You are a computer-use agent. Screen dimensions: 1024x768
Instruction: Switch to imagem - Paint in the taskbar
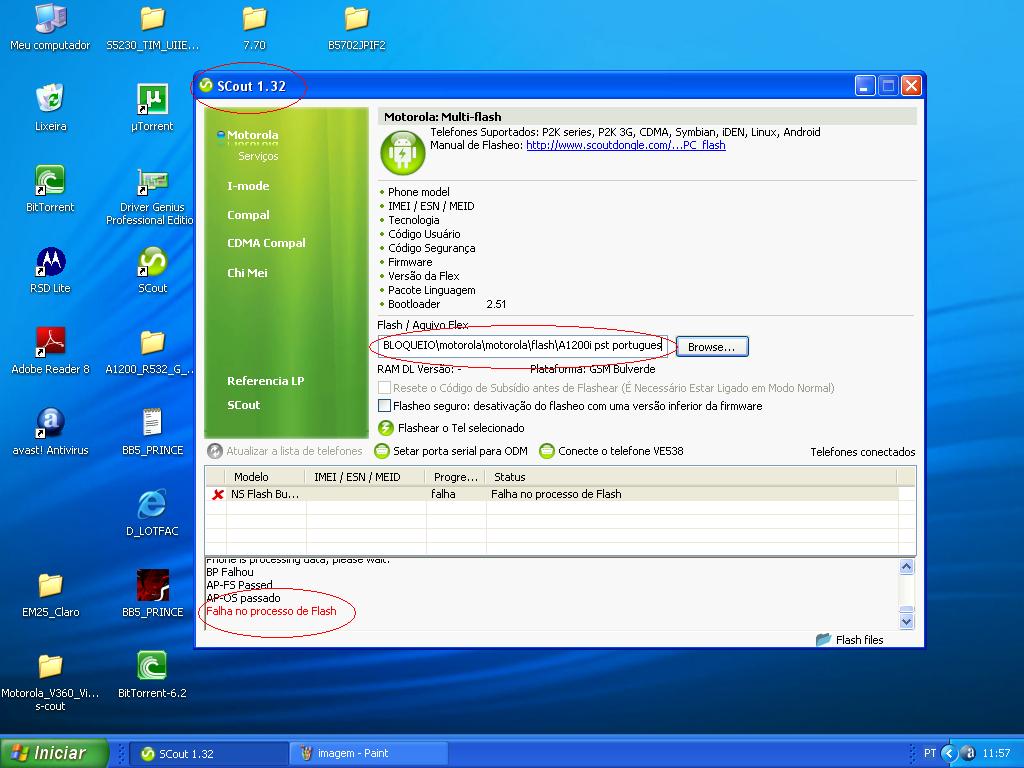pos(369,754)
